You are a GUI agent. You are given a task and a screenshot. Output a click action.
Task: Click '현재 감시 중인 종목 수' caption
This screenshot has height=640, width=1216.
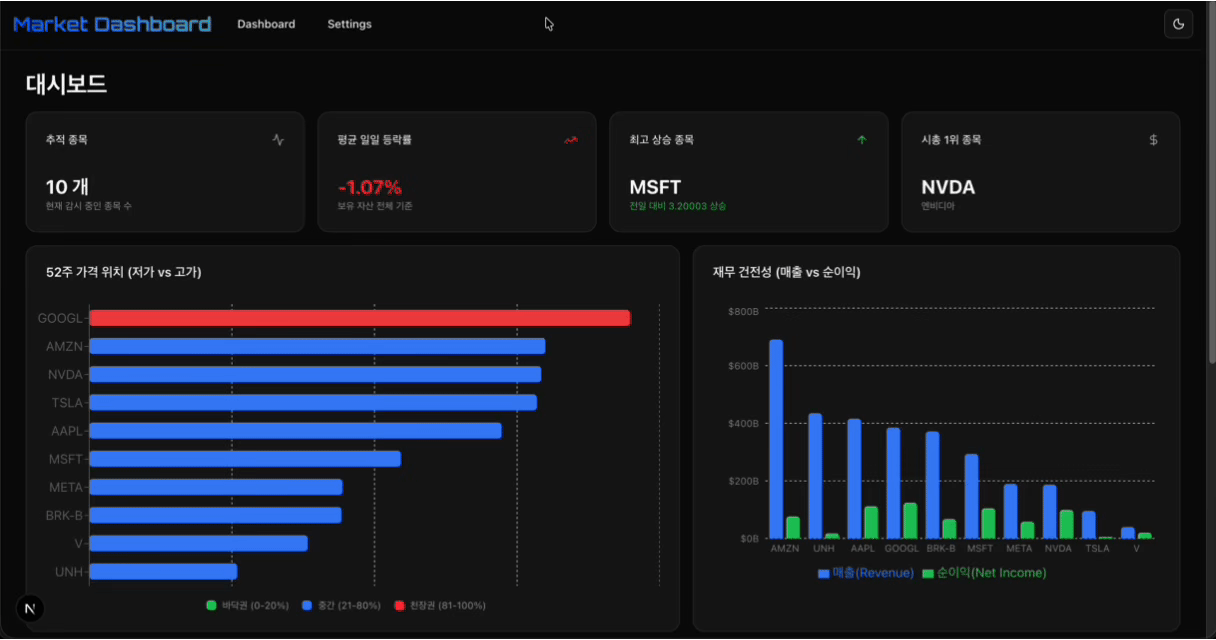click(x=88, y=206)
